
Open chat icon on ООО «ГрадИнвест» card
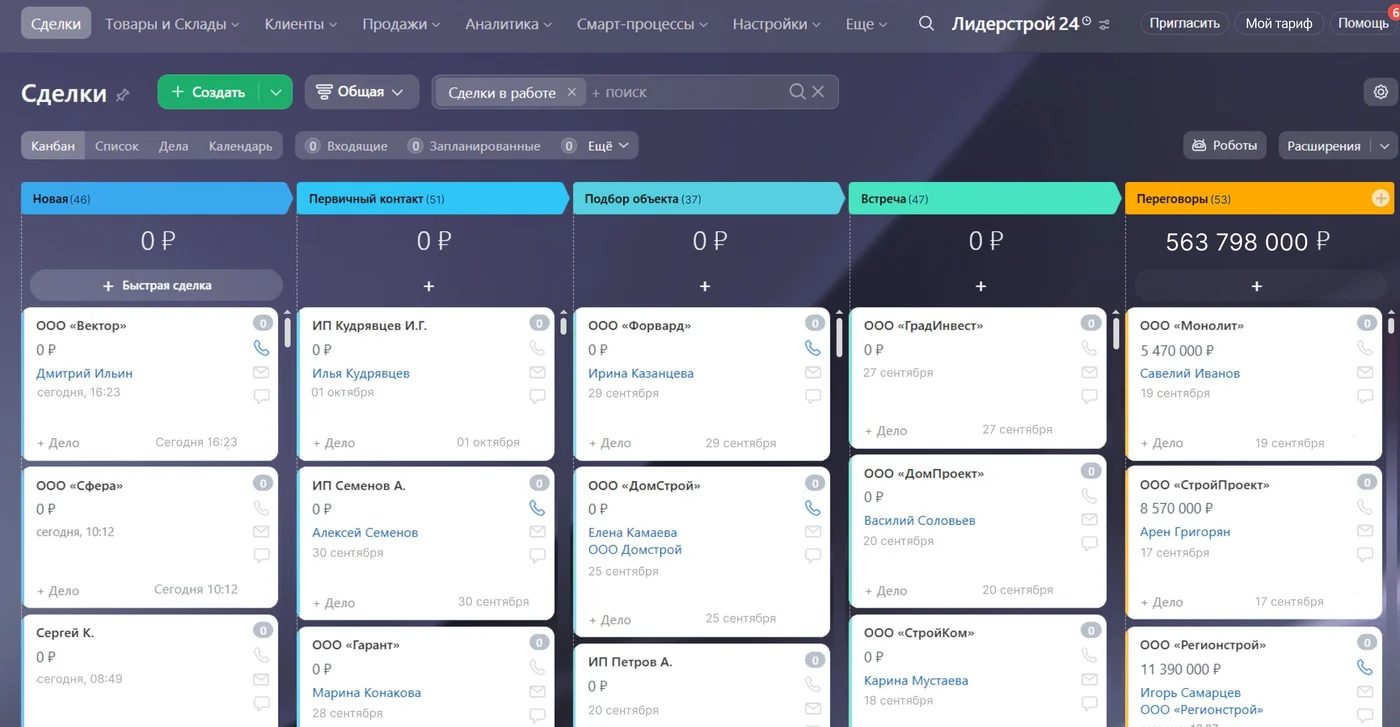1089,396
